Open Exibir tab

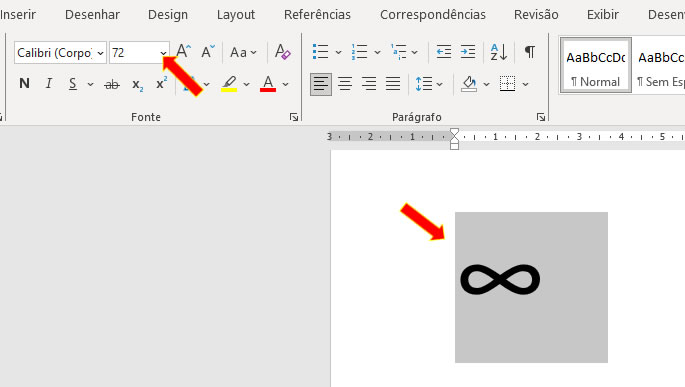tap(602, 14)
